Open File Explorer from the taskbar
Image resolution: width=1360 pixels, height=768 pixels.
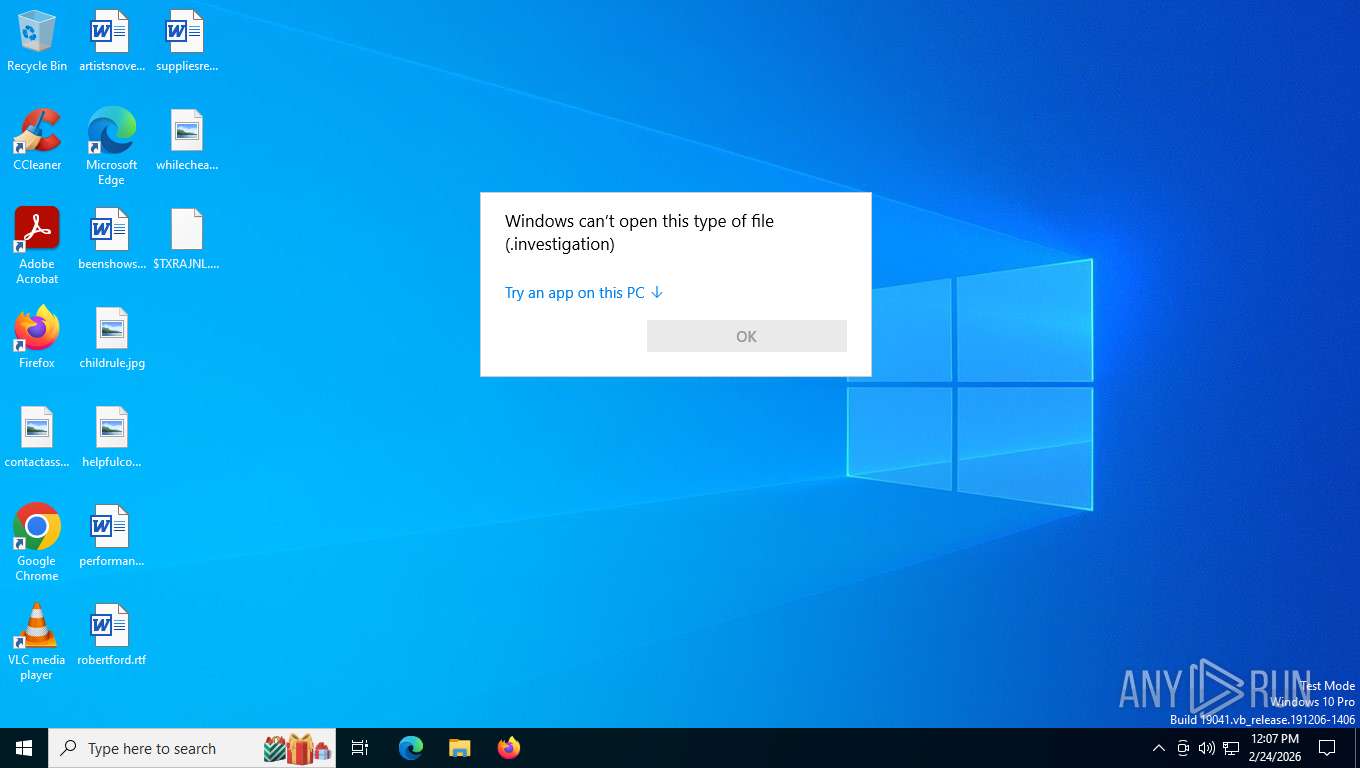(459, 748)
